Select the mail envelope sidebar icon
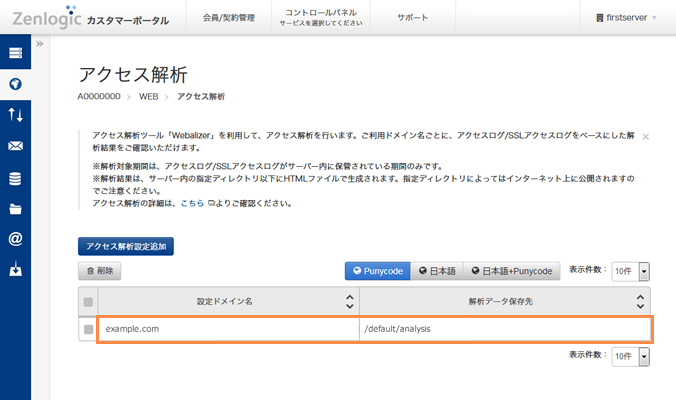The width and height of the screenshot is (676, 400). 15,146
